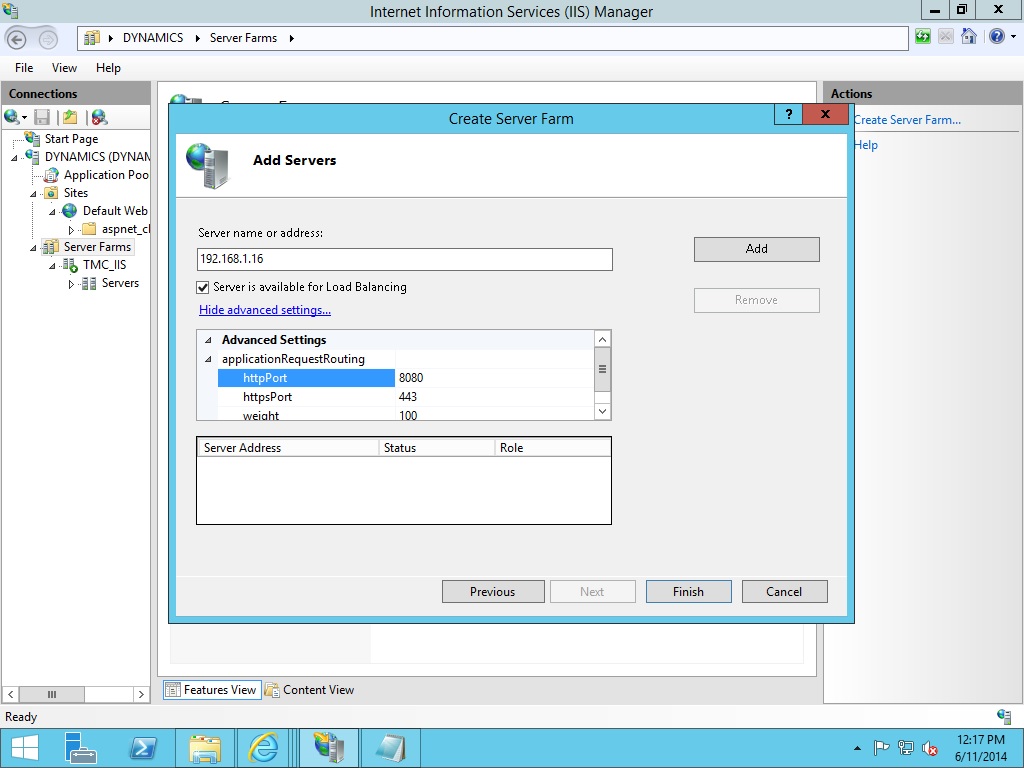This screenshot has width=1024, height=768.
Task: Click the Home icon in the navigation bar
Action: point(967,37)
